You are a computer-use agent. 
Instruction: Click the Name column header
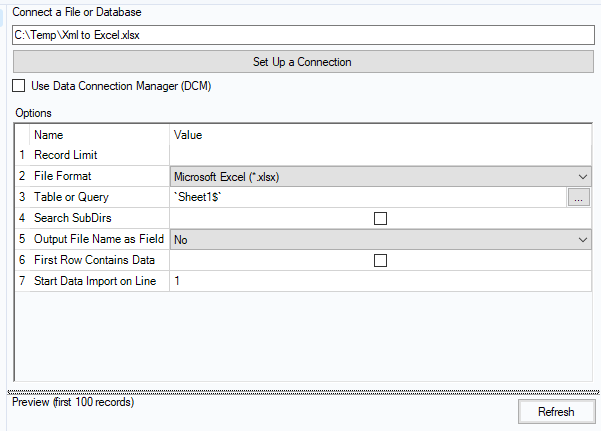pyautogui.click(x=49, y=134)
